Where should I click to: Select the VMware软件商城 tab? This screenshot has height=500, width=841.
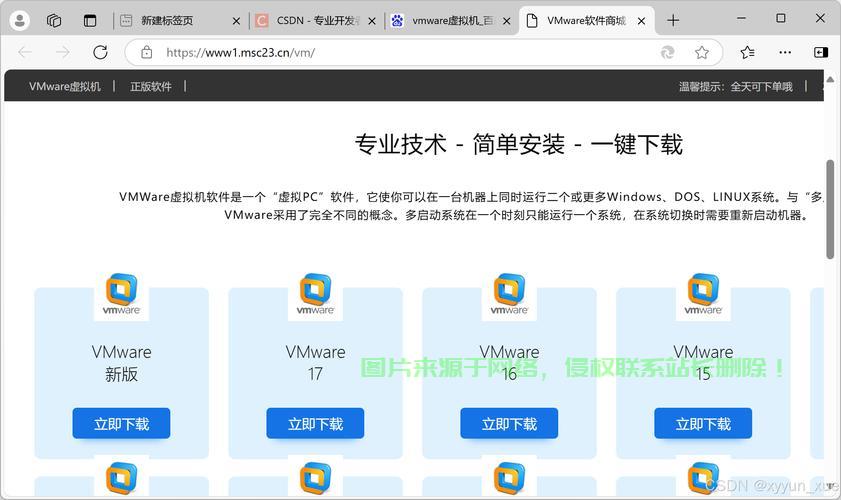[586, 20]
